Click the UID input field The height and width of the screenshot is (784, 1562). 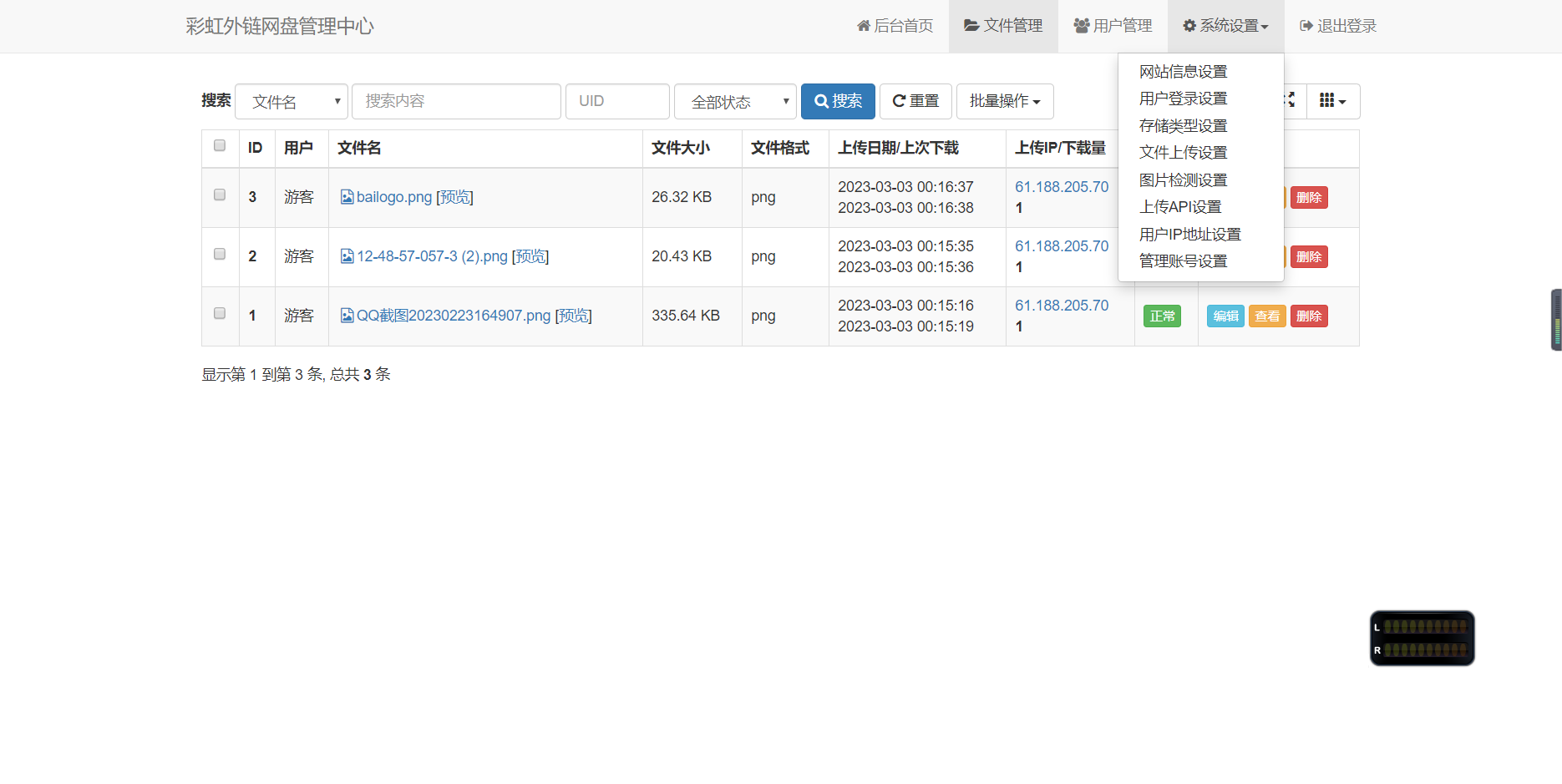coord(617,101)
